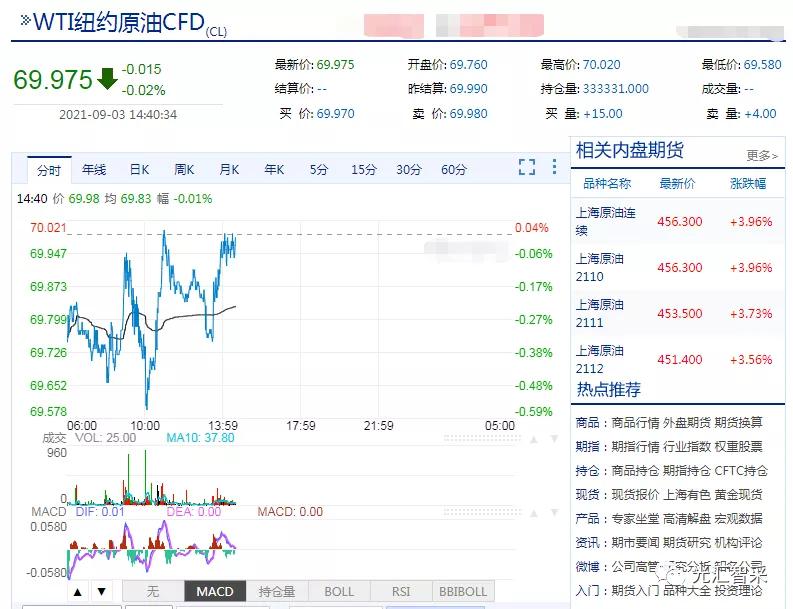The image size is (793, 609).
Task: Open 上海原油 2112 contract
Action: click(x=677, y=360)
